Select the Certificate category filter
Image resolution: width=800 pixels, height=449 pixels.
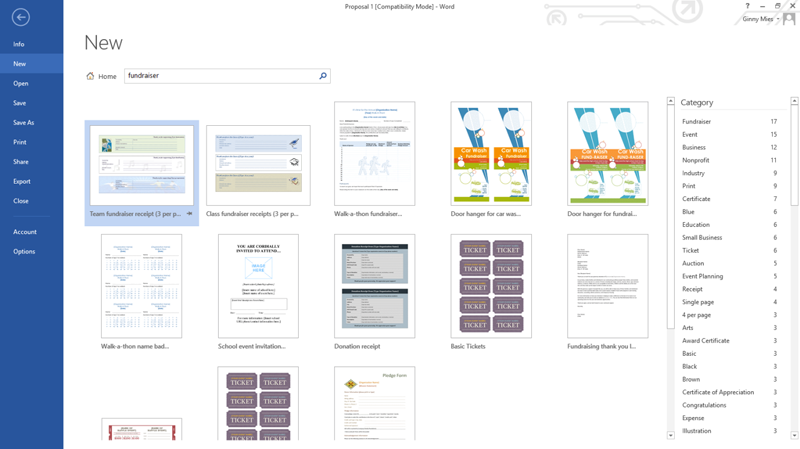pyautogui.click(x=730, y=199)
